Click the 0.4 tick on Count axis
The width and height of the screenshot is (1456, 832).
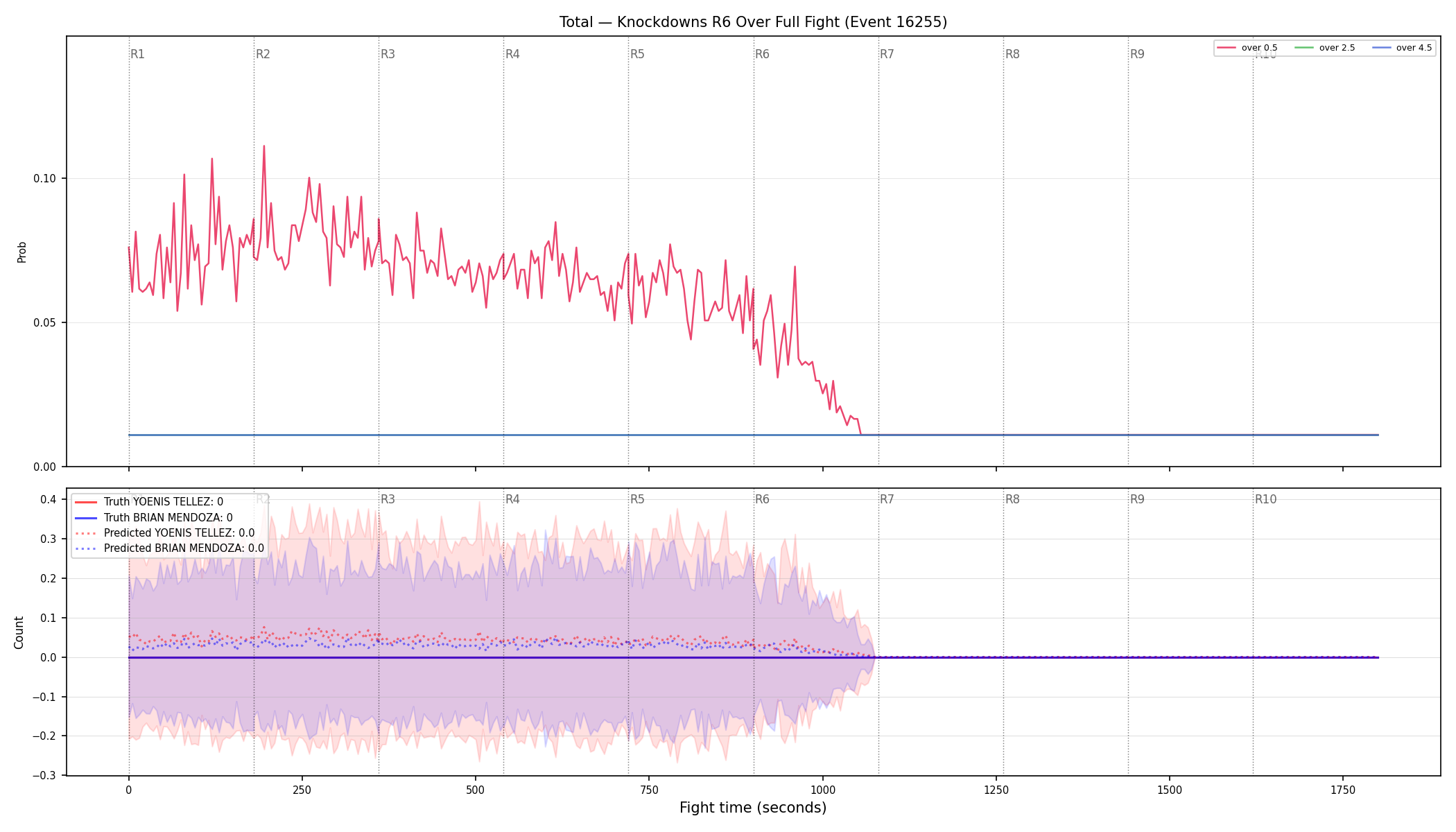pos(49,500)
